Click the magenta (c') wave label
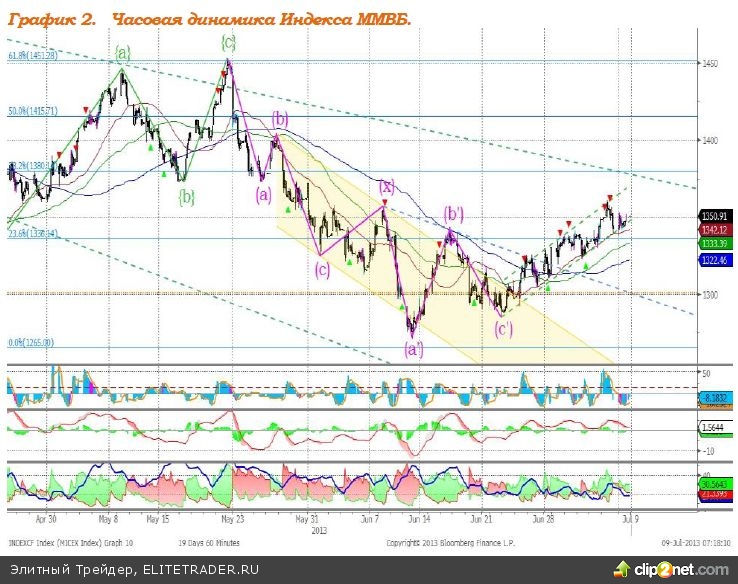The height and width of the screenshot is (584, 738). 503,328
